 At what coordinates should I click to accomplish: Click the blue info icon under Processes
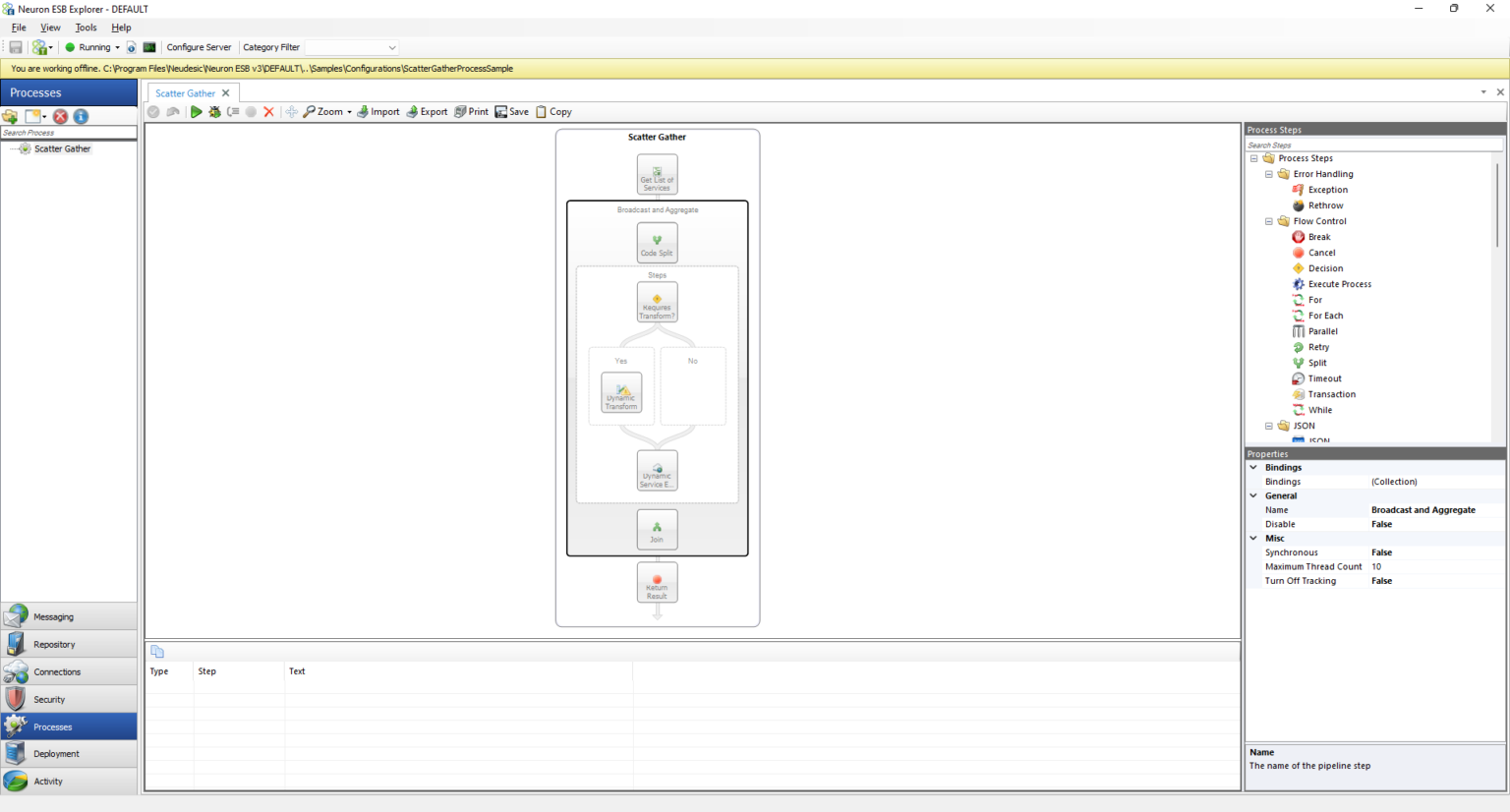81,116
